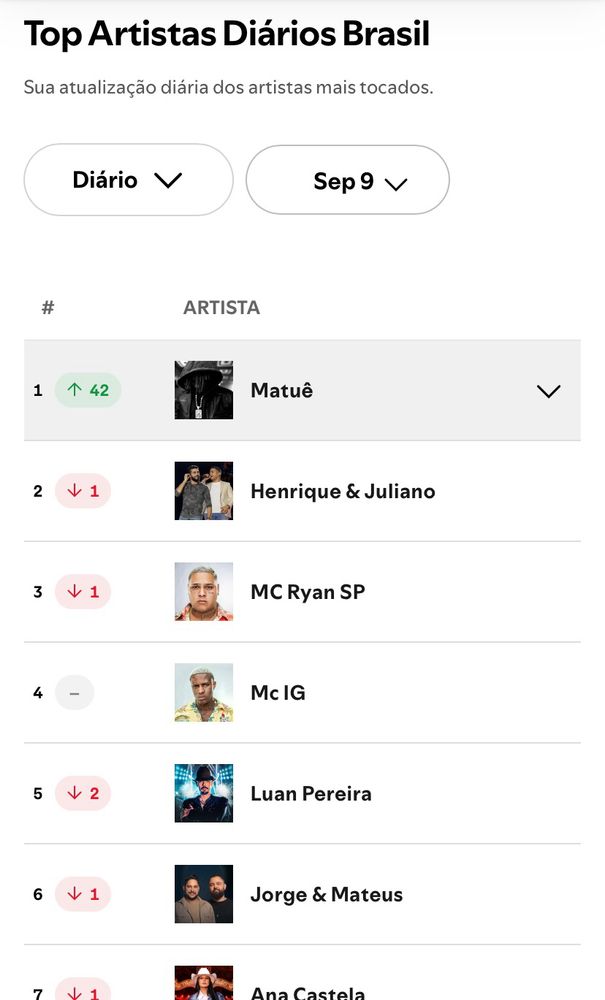Screen dimensions: 605x1000
Task: Open the Diário period dropdown
Action: [128, 180]
